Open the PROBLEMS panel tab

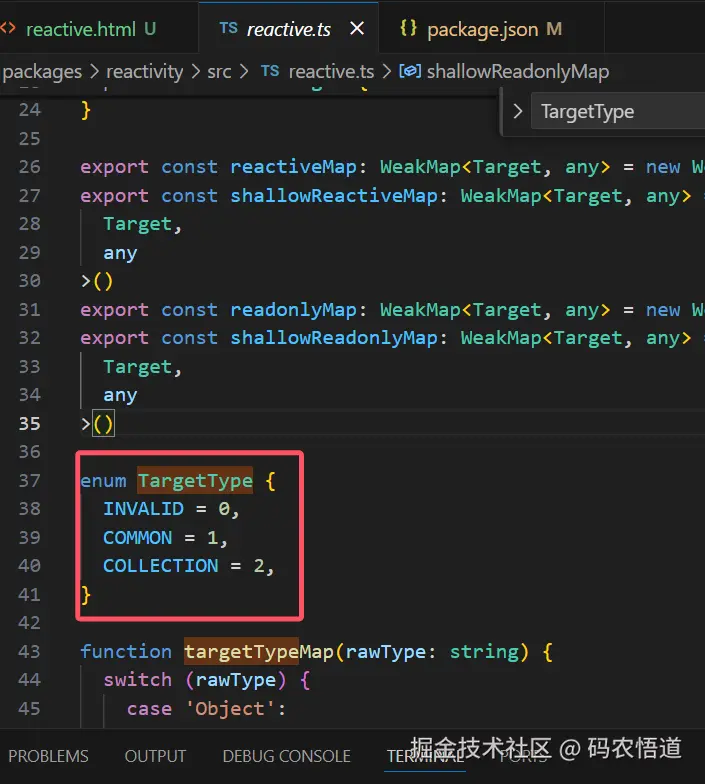(x=48, y=756)
